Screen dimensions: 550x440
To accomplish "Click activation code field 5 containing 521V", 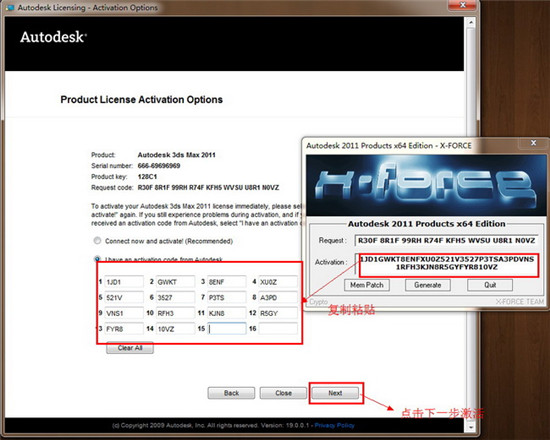I will [x=124, y=298].
